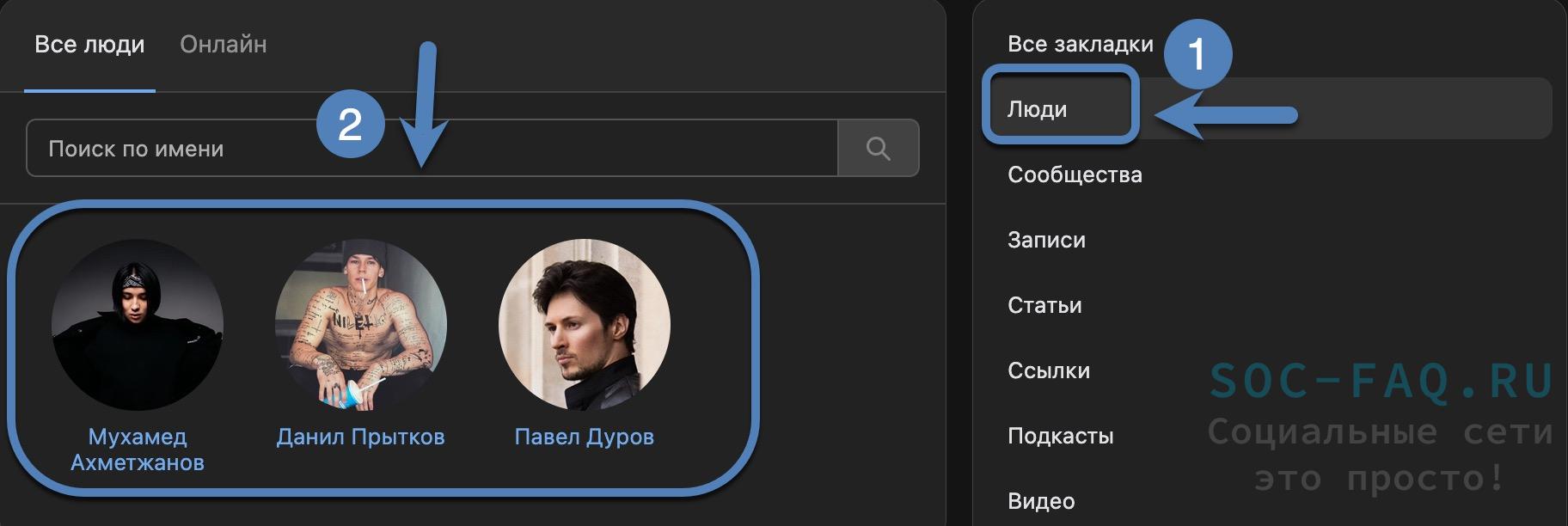Focus the Поиск по имени search field
Screen dimensions: 1568x526
[x=430, y=149]
